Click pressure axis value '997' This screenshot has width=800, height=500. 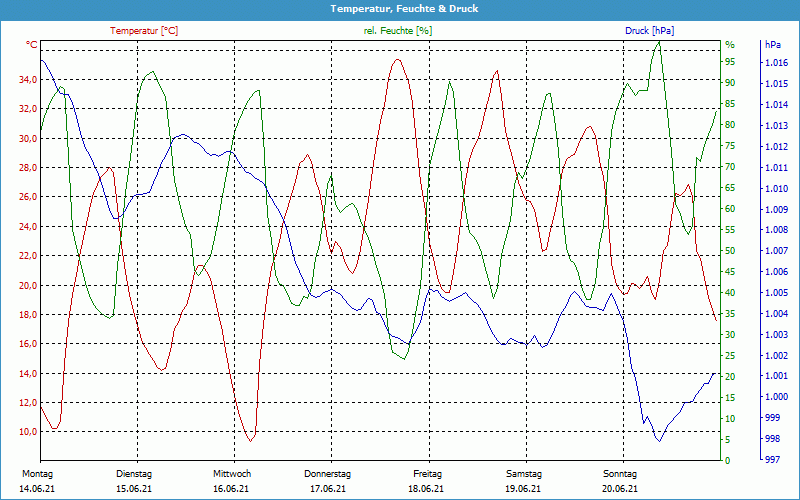click(772, 460)
